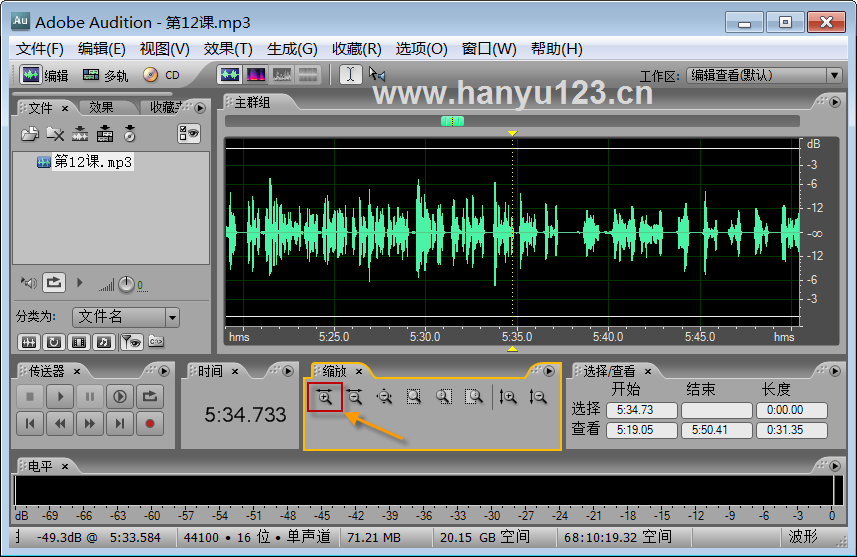
Task: Switch to the 效果 tab
Action: (101, 108)
